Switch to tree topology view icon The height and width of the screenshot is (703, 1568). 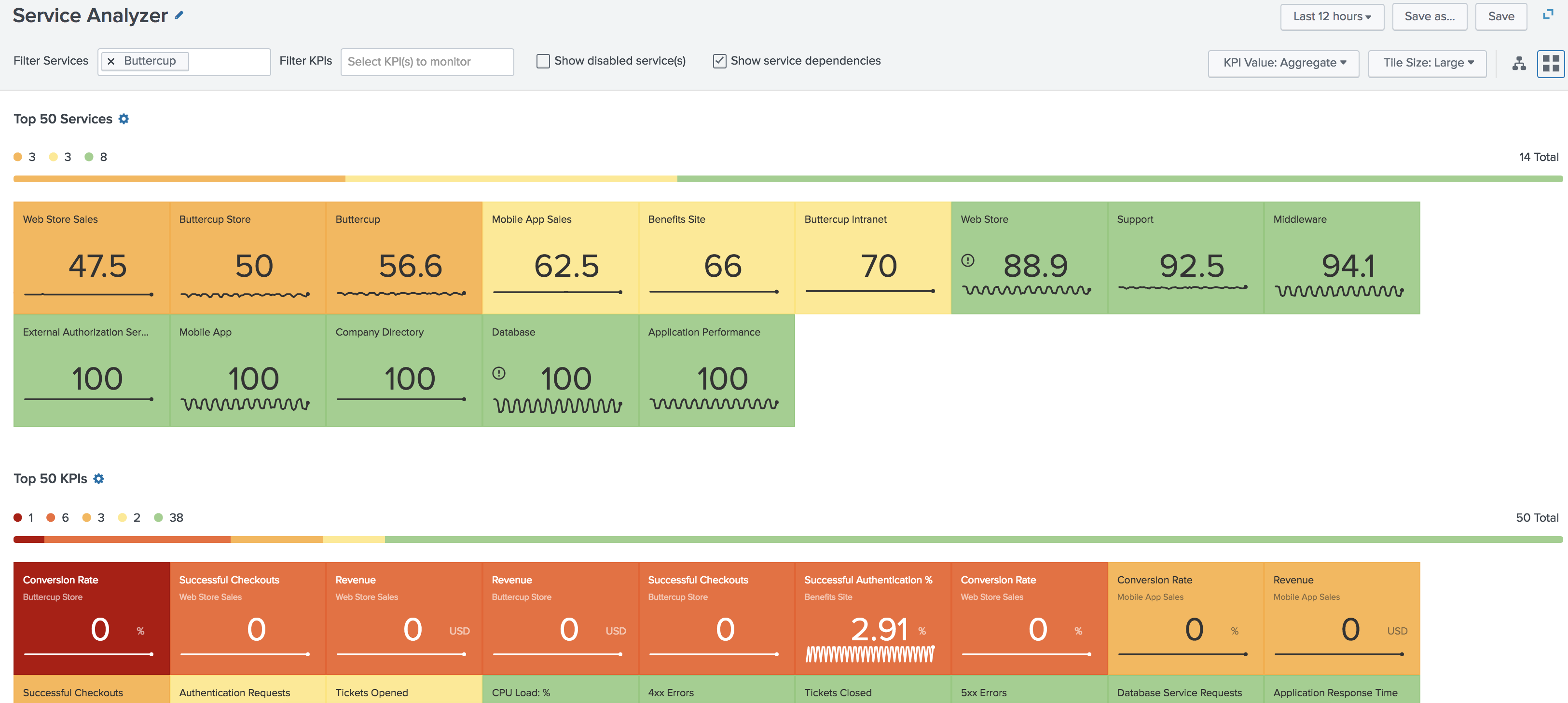1519,63
